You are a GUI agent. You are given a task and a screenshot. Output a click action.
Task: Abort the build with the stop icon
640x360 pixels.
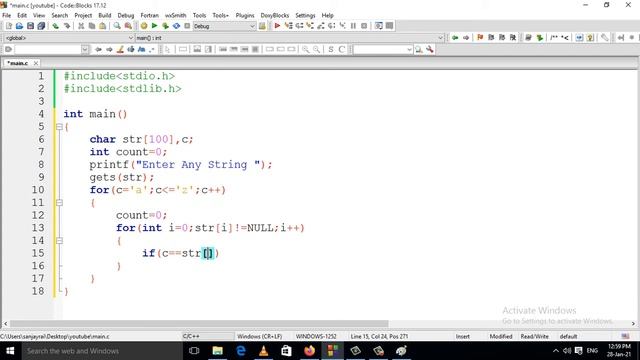(187, 26)
